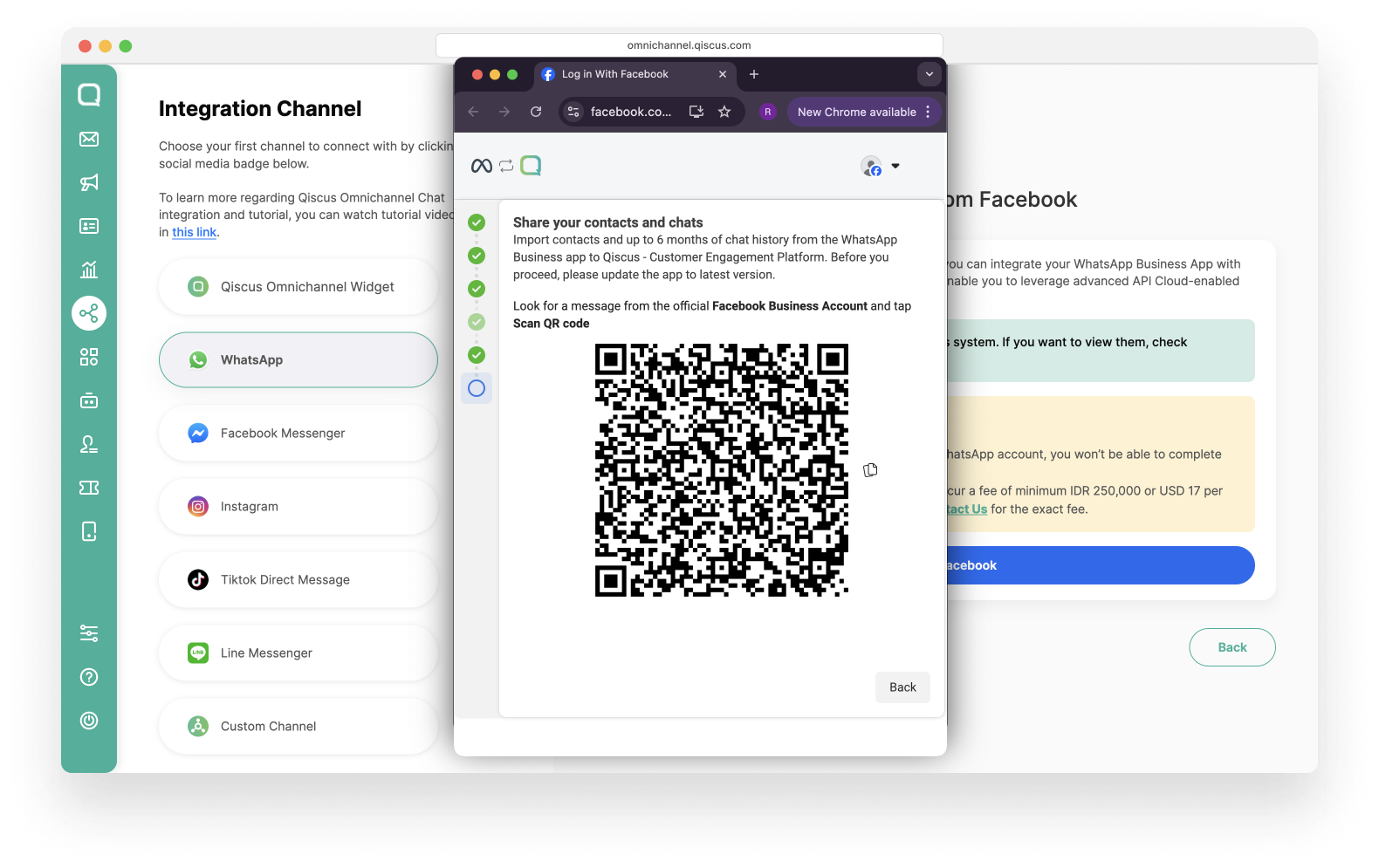Click Back button in the Facebook popup
The width and height of the screenshot is (1379, 868).
pos(902,687)
